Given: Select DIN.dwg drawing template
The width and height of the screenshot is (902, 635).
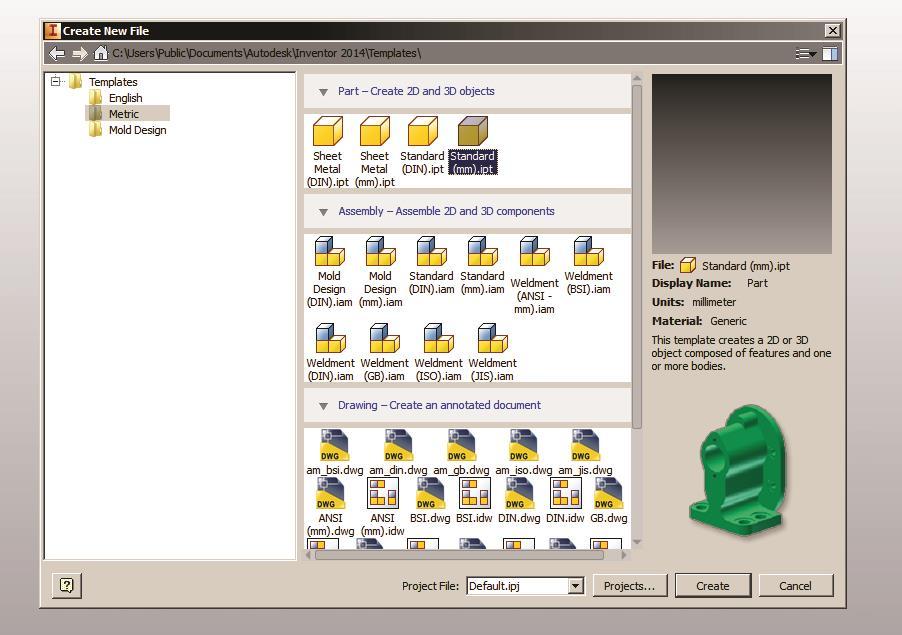Looking at the screenshot, I should pos(519,500).
